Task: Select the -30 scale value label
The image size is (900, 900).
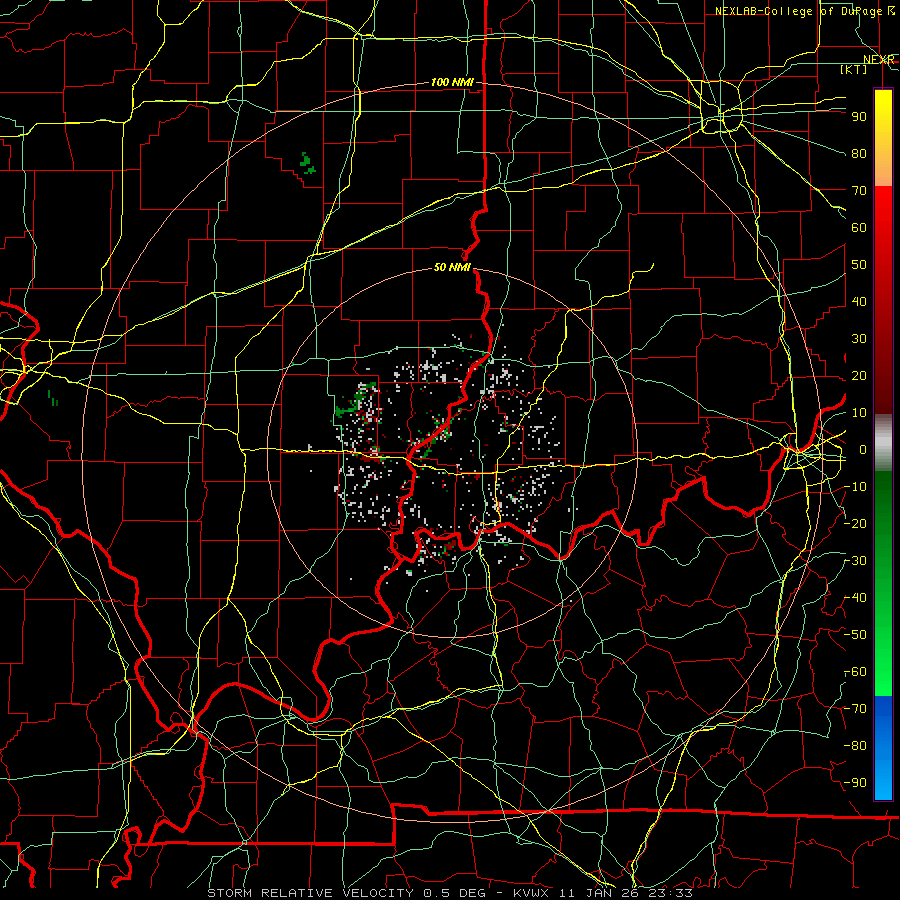Action: 856,561
